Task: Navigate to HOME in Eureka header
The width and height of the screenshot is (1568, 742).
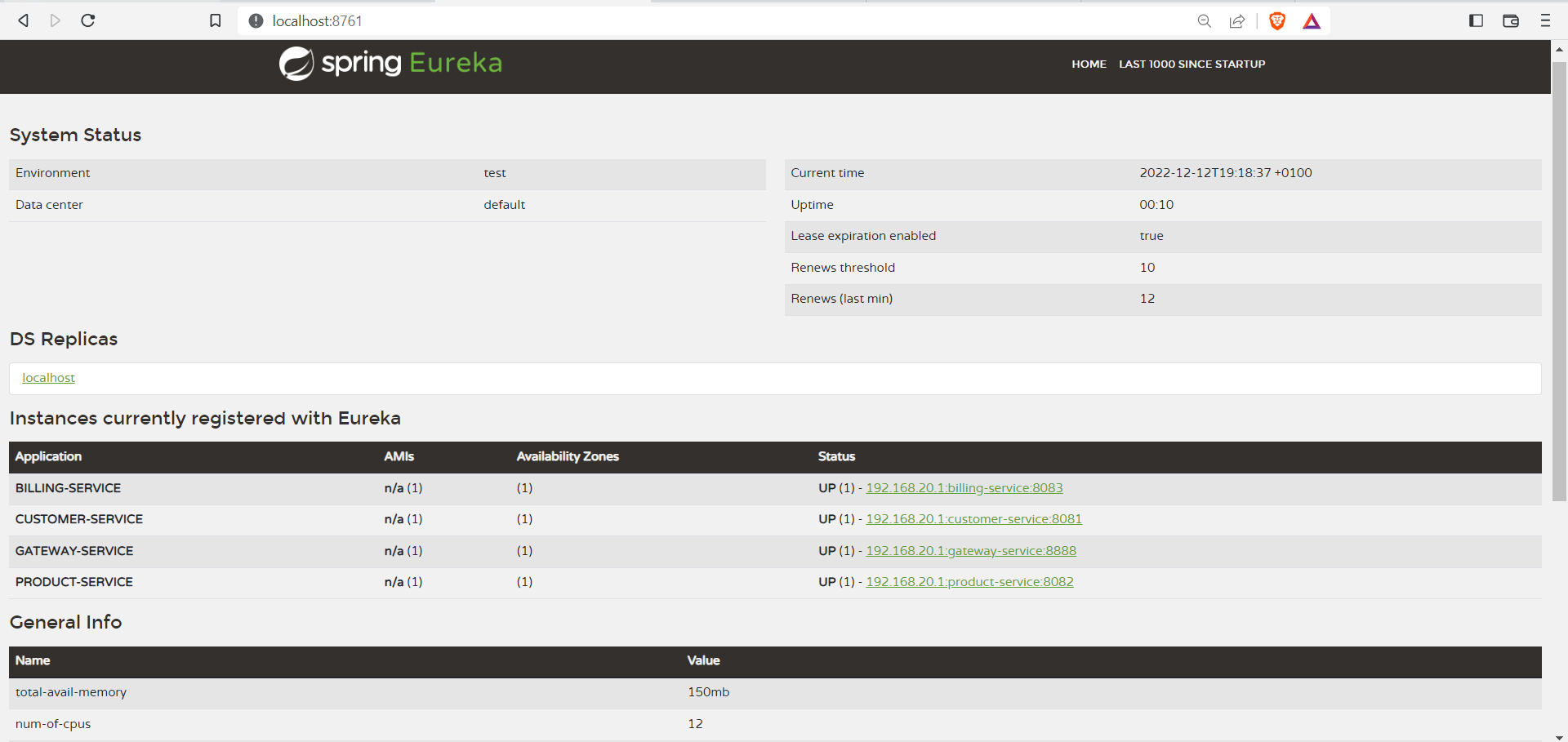Action: 1089,64
